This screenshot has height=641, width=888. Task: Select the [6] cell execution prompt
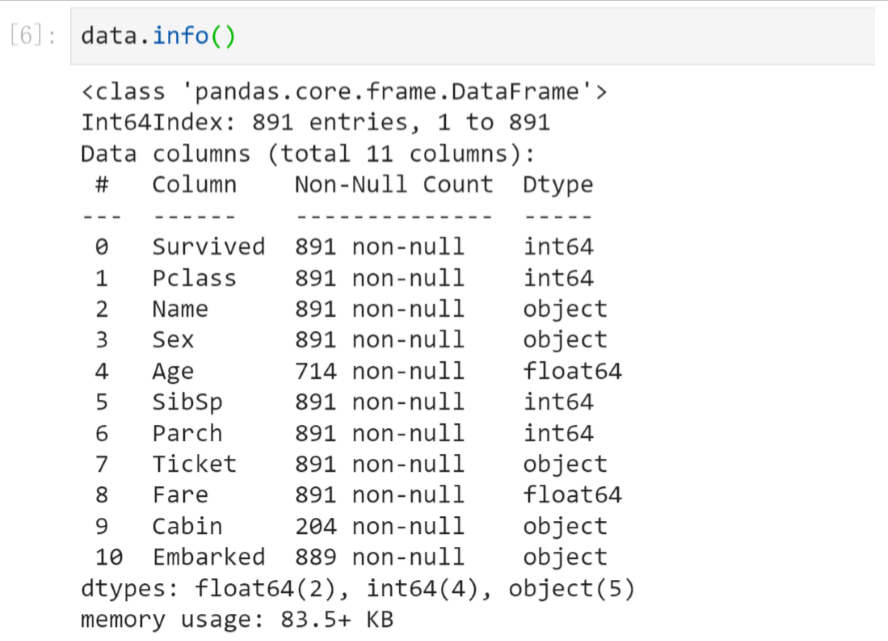click(x=33, y=37)
